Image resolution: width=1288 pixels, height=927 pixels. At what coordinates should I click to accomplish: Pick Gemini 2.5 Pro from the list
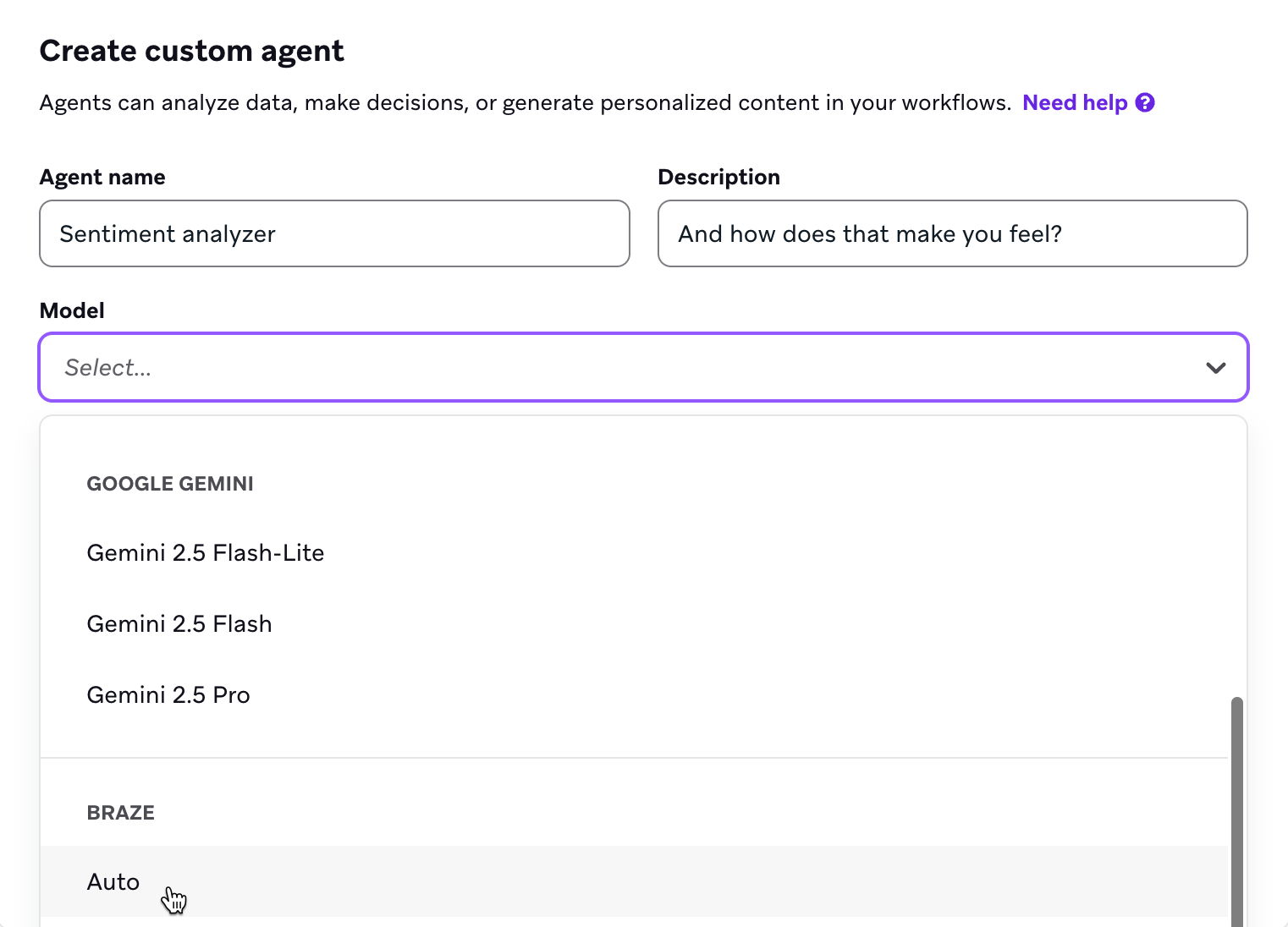[168, 695]
